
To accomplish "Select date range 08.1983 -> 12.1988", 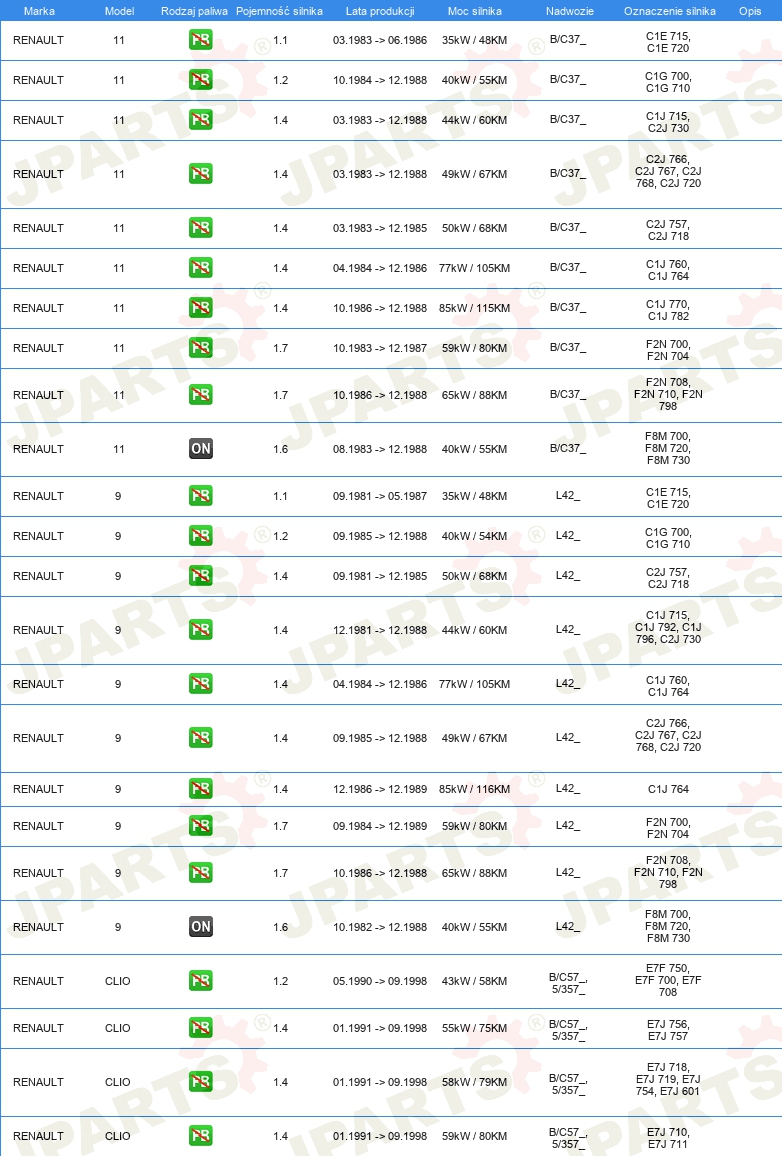I will (380, 449).
